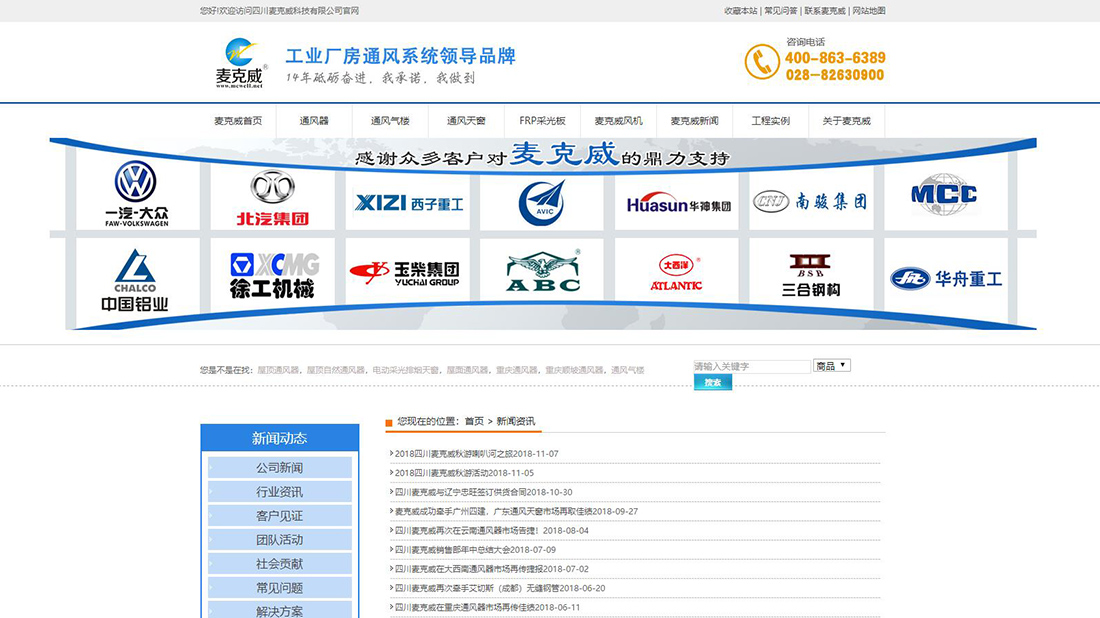Open the 工程实例 nav item
Image resolution: width=1100 pixels, height=618 pixels.
(770, 121)
